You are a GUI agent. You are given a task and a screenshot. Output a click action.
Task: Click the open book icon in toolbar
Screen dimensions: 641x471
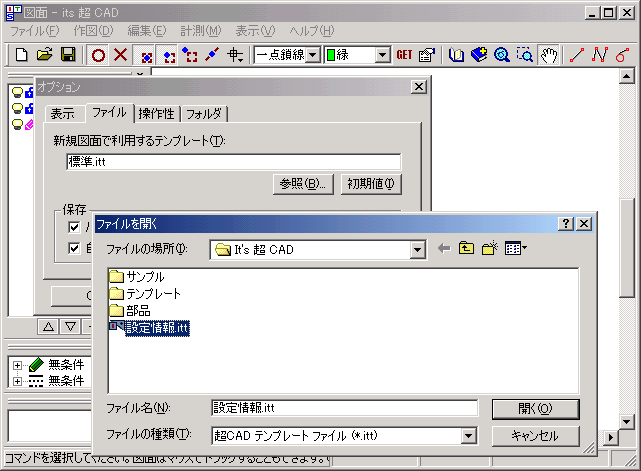point(456,55)
